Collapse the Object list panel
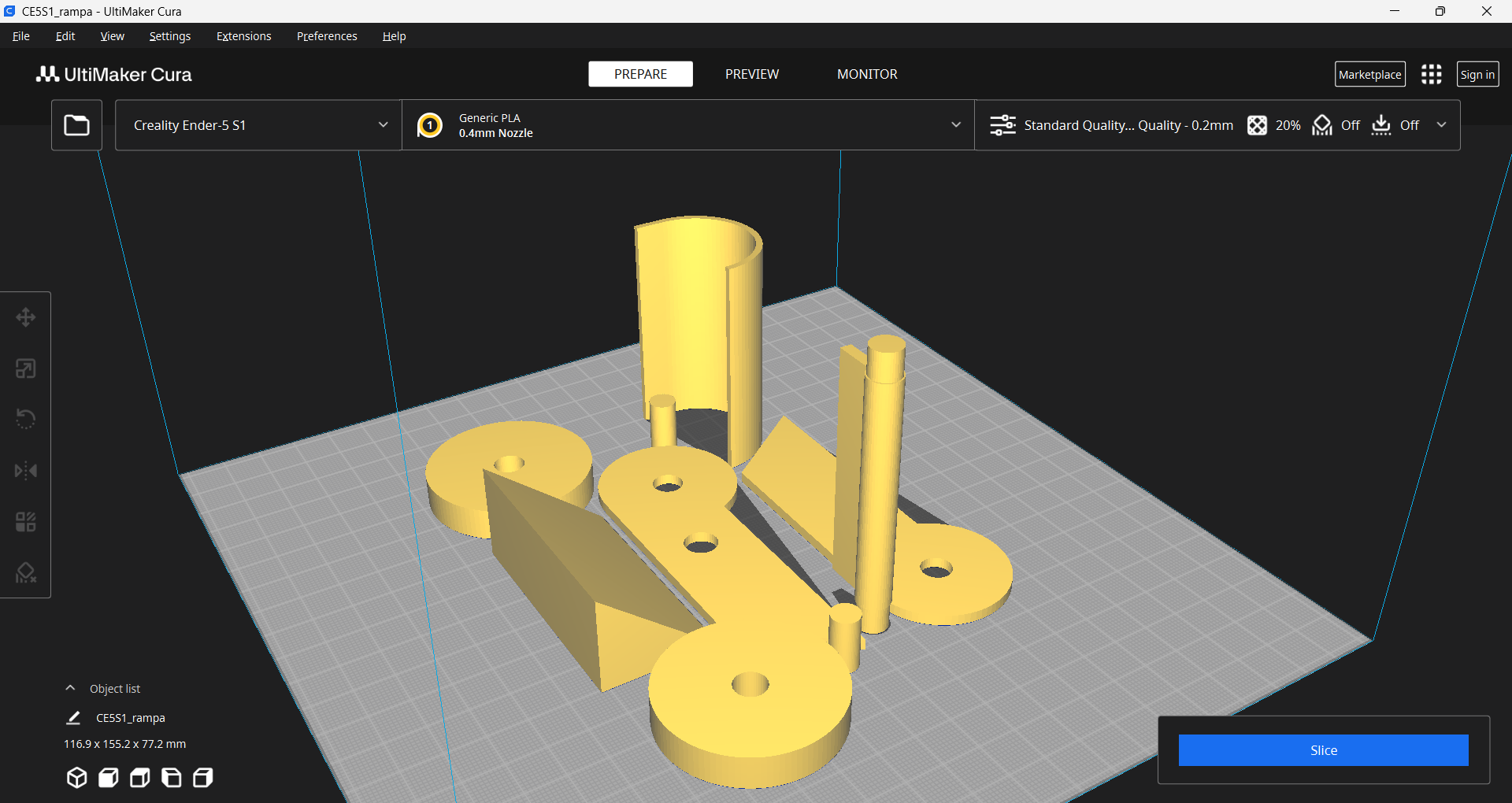Screen dimensions: 1512x803 tap(70, 686)
